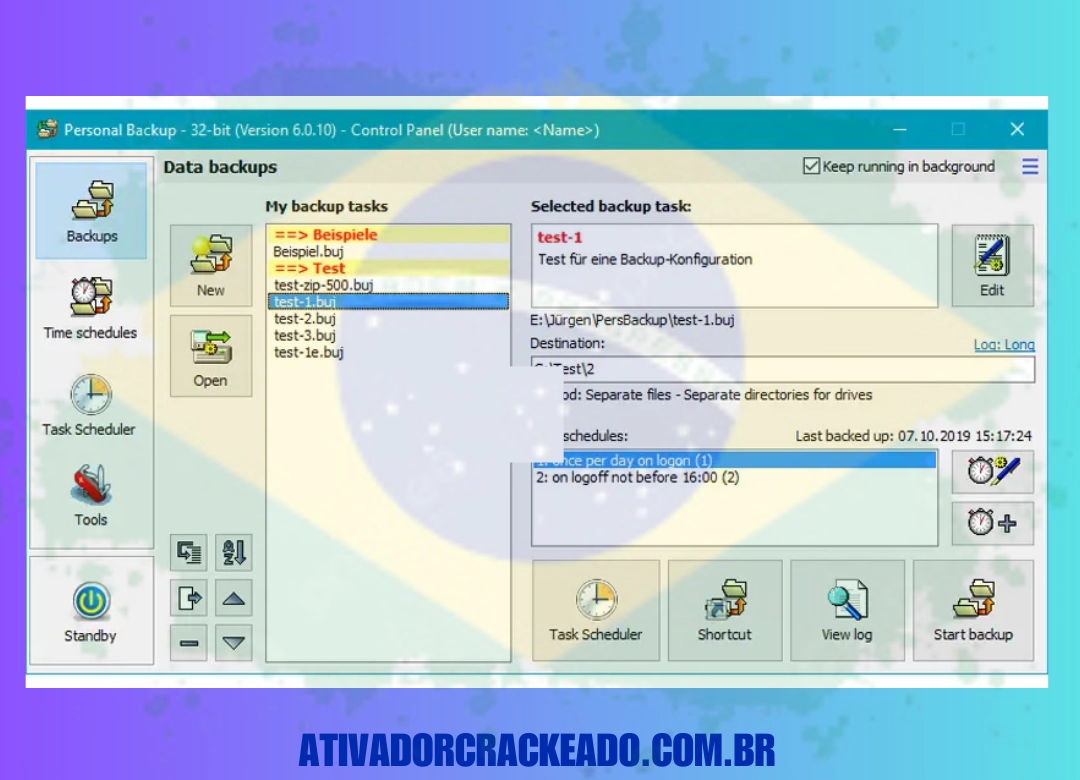Start backup for selected task
Image resolution: width=1080 pixels, height=780 pixels.
973,610
